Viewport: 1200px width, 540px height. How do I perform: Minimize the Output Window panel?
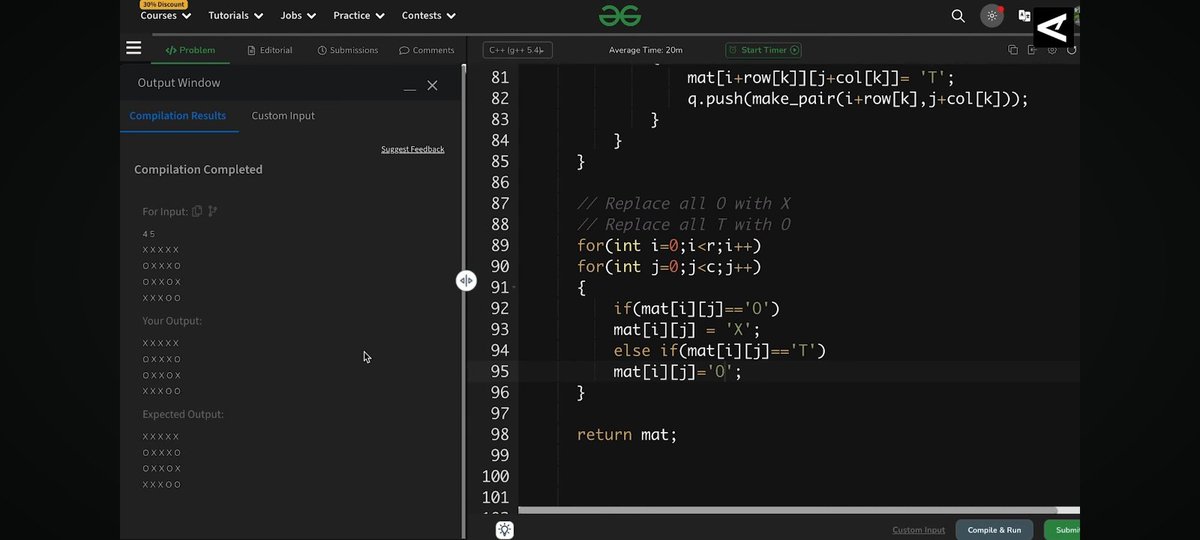pos(410,88)
